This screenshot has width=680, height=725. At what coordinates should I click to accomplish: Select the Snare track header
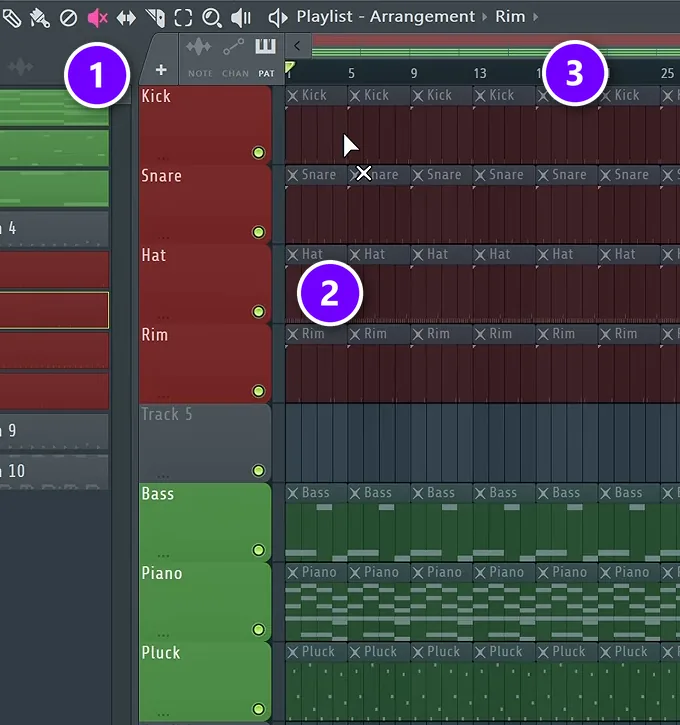[205, 204]
